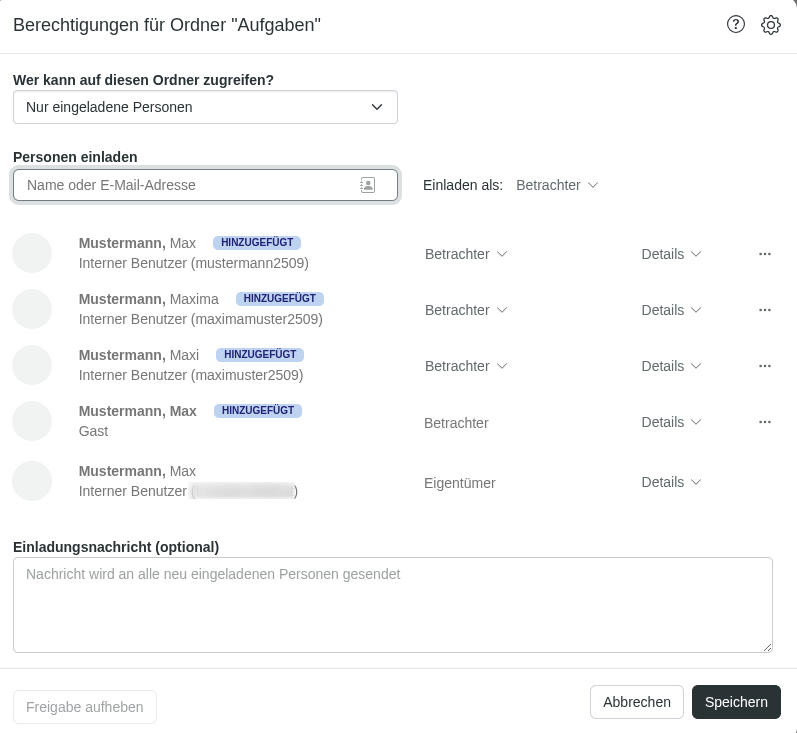797x733 pixels.
Task: Click the Abbrechen button
Action: [636, 702]
